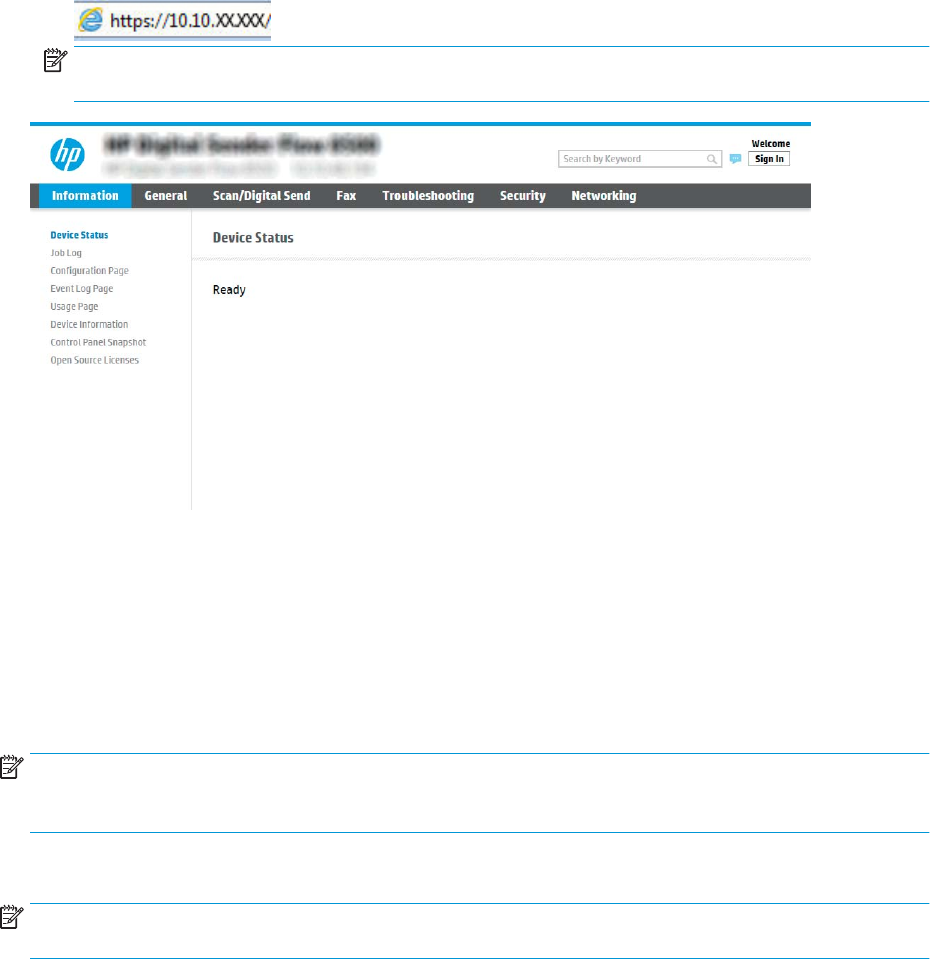Select Device Status in sidebar

point(79,235)
